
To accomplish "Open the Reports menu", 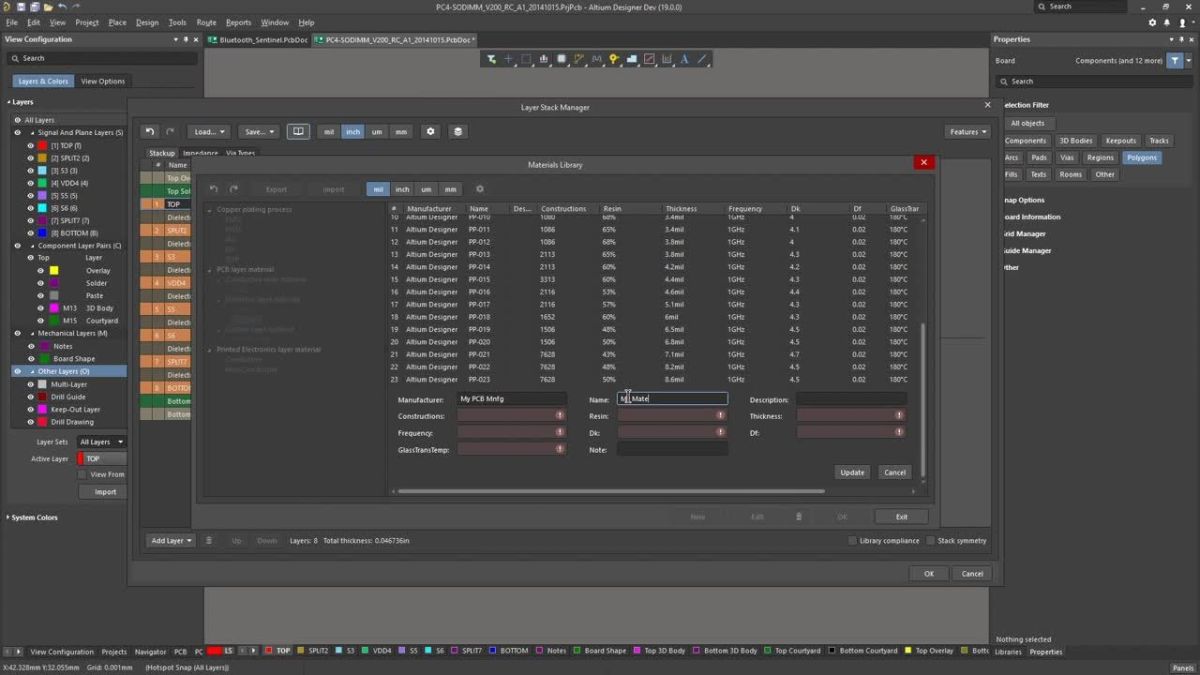I will click(x=238, y=22).
